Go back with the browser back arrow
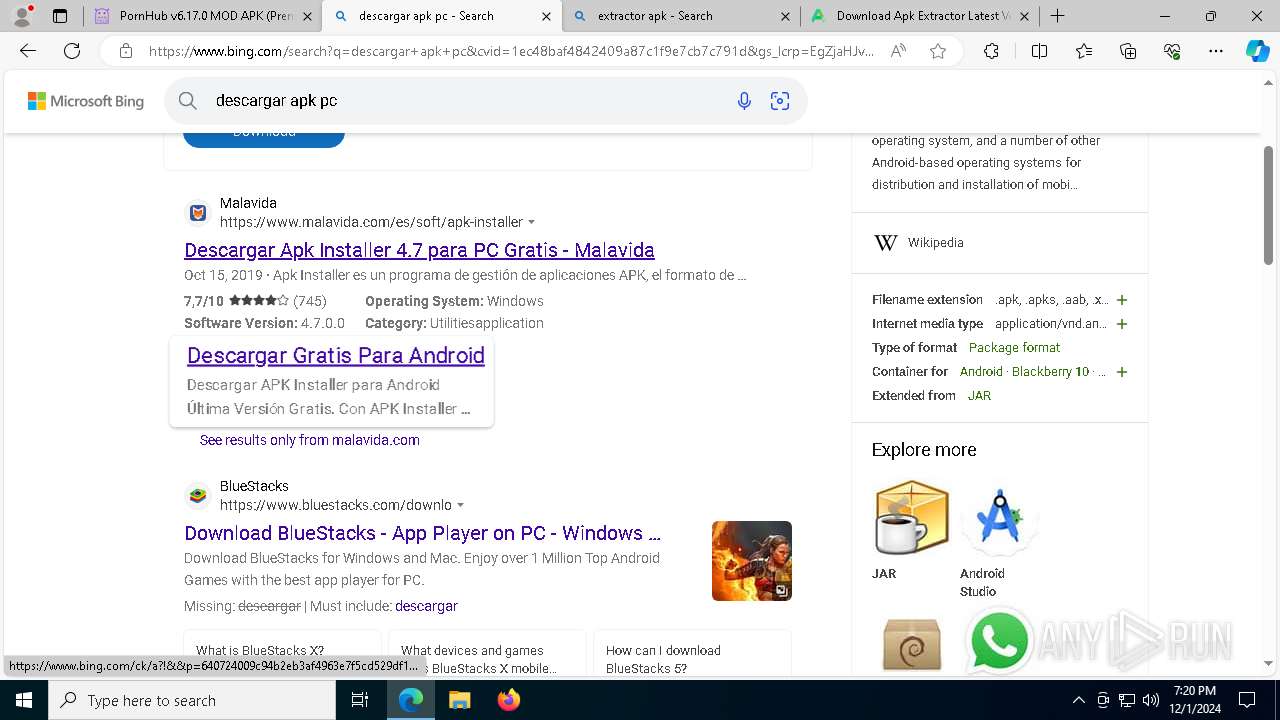This screenshot has height=720, width=1280. pyautogui.click(x=28, y=51)
